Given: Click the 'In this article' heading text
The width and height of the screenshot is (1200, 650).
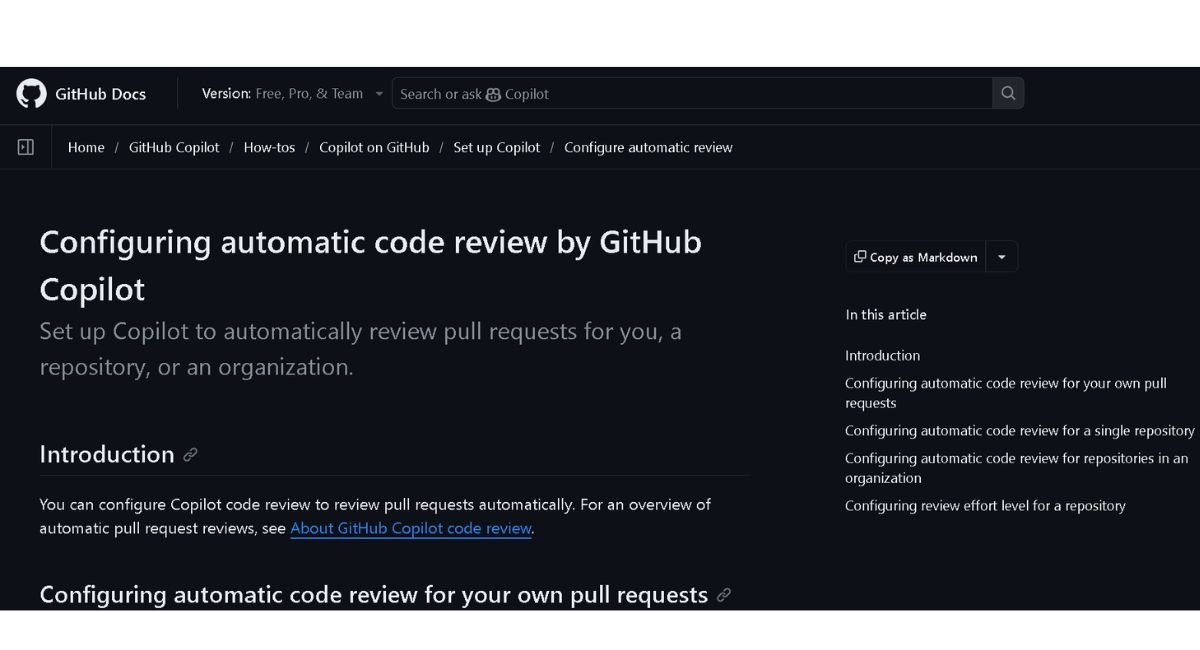Looking at the screenshot, I should (886, 314).
